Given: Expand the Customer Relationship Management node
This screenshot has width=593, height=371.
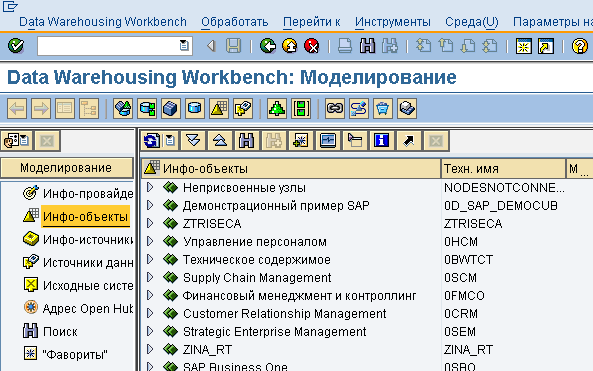Looking at the screenshot, I should pyautogui.click(x=150, y=313).
